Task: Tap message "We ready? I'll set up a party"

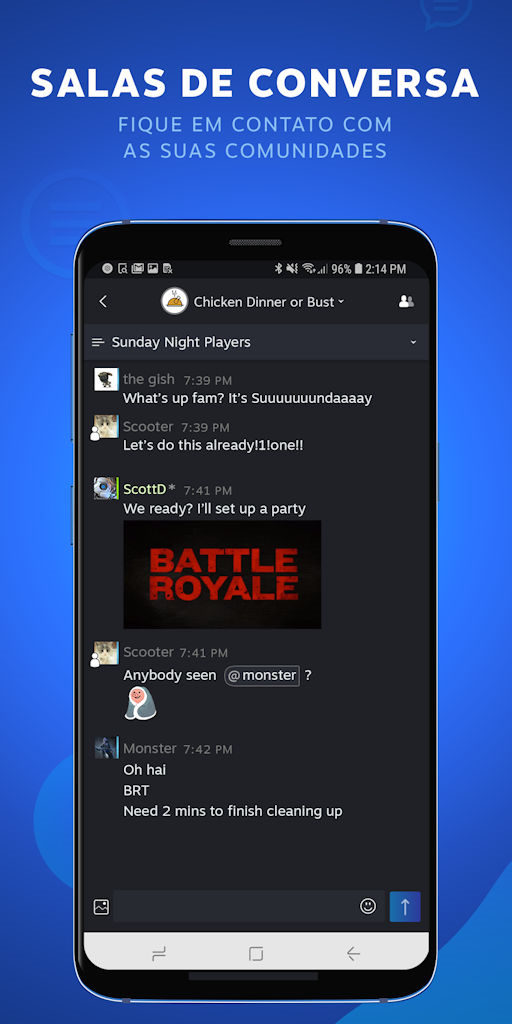Action: (214, 509)
